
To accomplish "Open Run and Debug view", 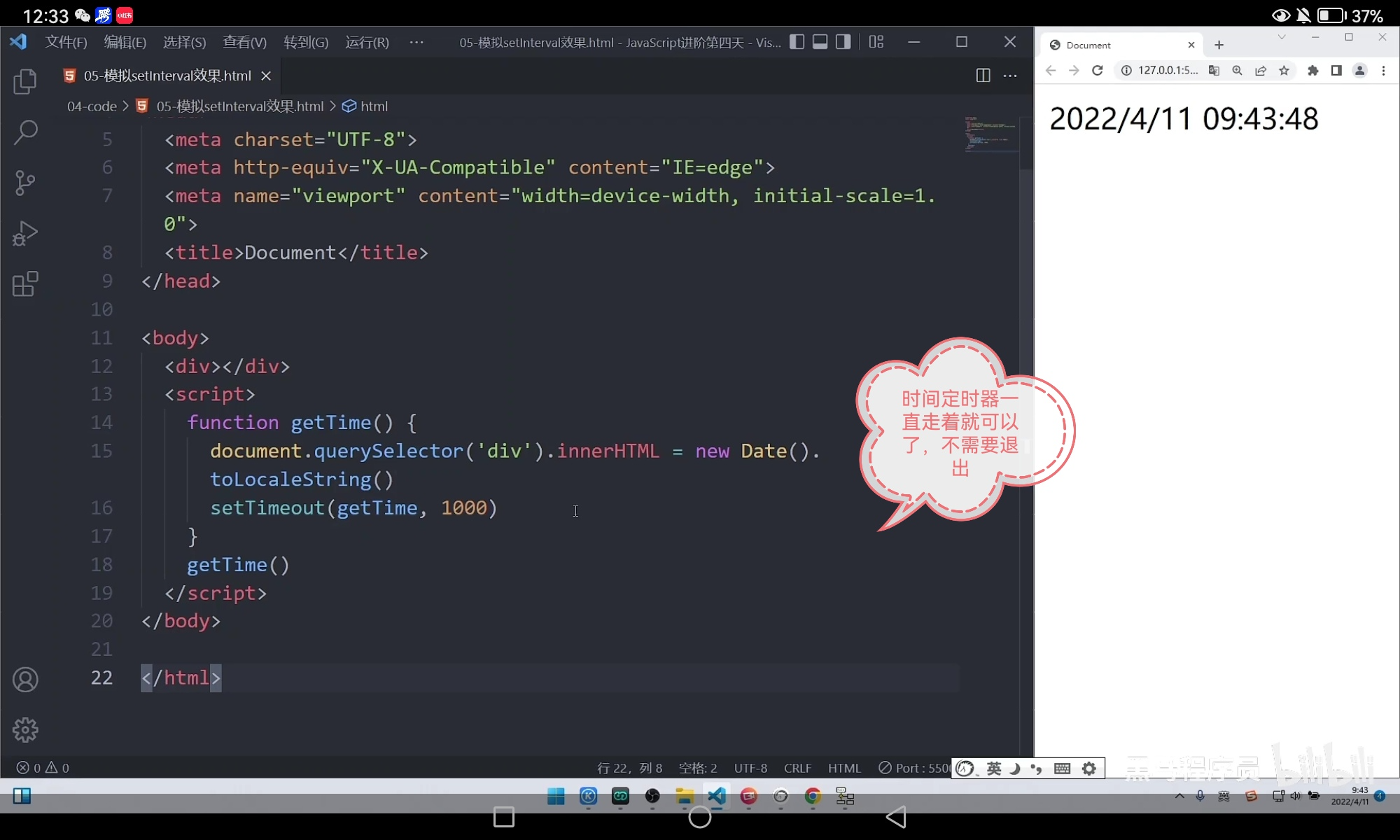I will click(25, 234).
